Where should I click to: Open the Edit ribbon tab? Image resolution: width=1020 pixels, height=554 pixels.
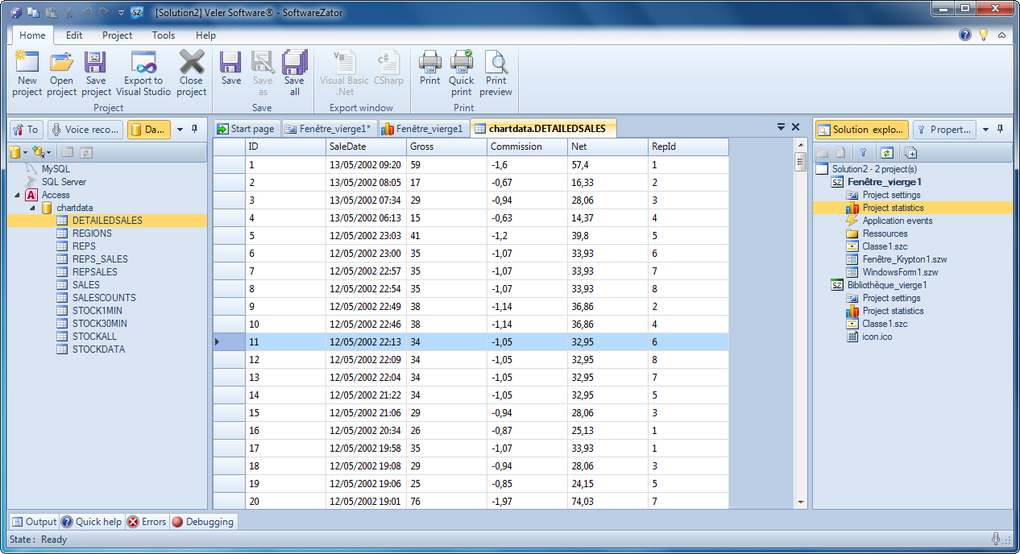pyautogui.click(x=74, y=35)
